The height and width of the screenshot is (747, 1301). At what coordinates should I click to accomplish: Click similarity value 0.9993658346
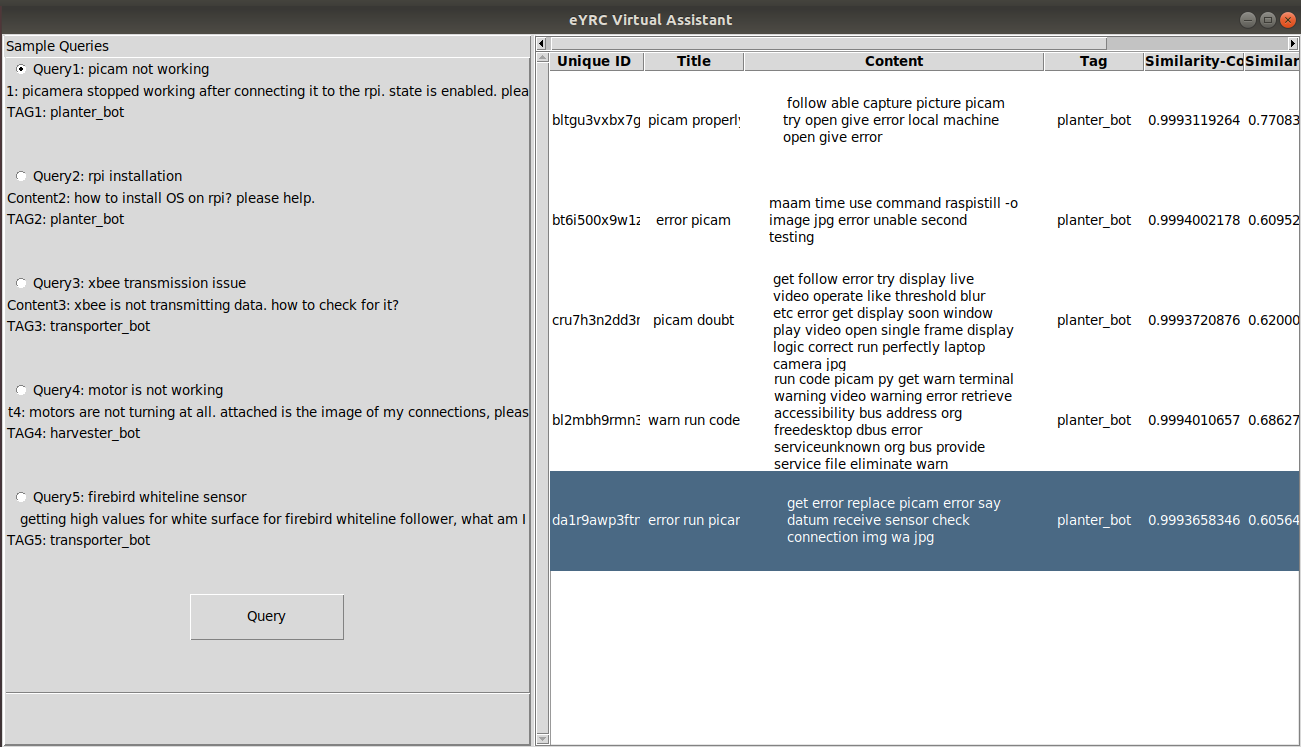tap(1194, 520)
